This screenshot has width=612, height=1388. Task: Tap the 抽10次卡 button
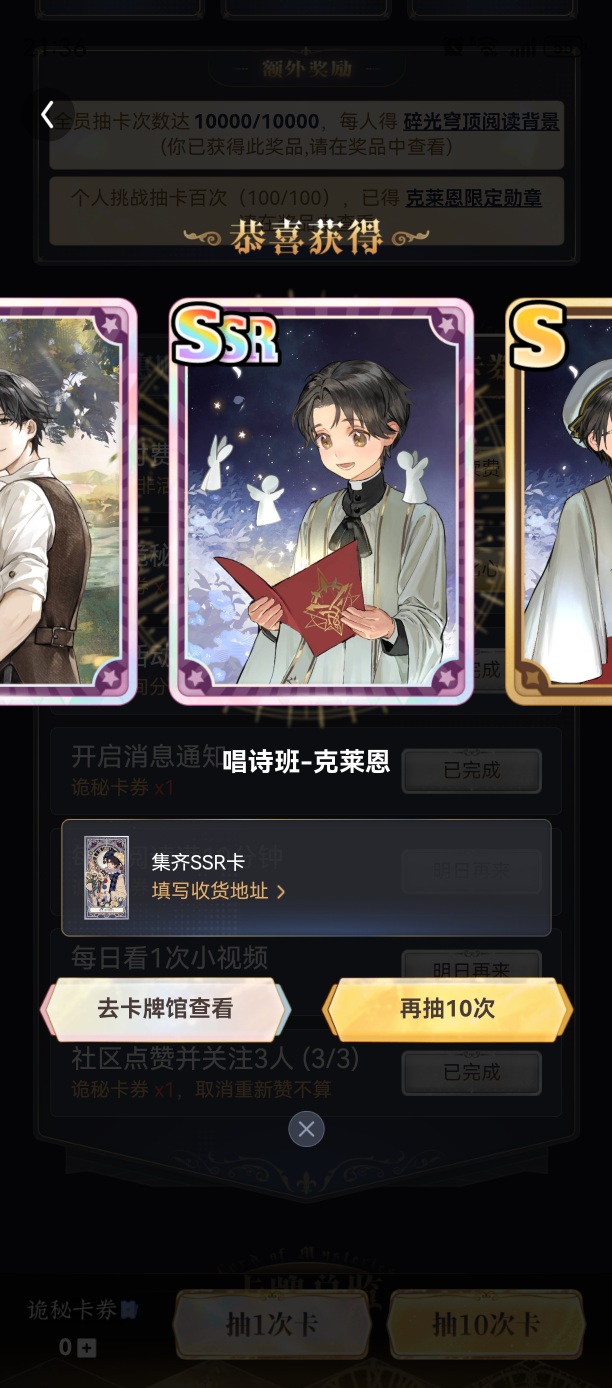coord(486,1324)
